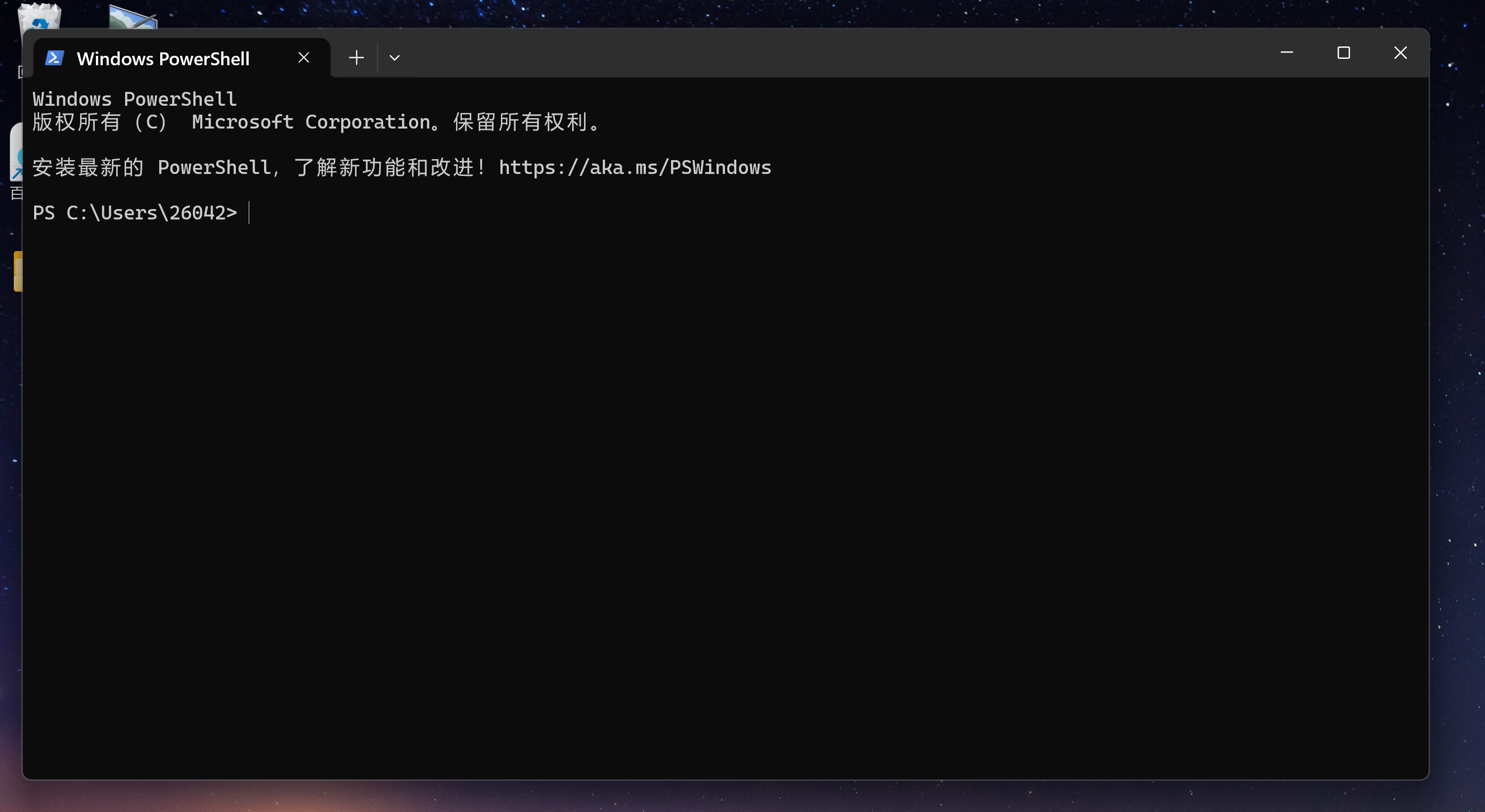Image resolution: width=1485 pixels, height=812 pixels.
Task: Close the Windows PowerShell tab
Action: [304, 58]
